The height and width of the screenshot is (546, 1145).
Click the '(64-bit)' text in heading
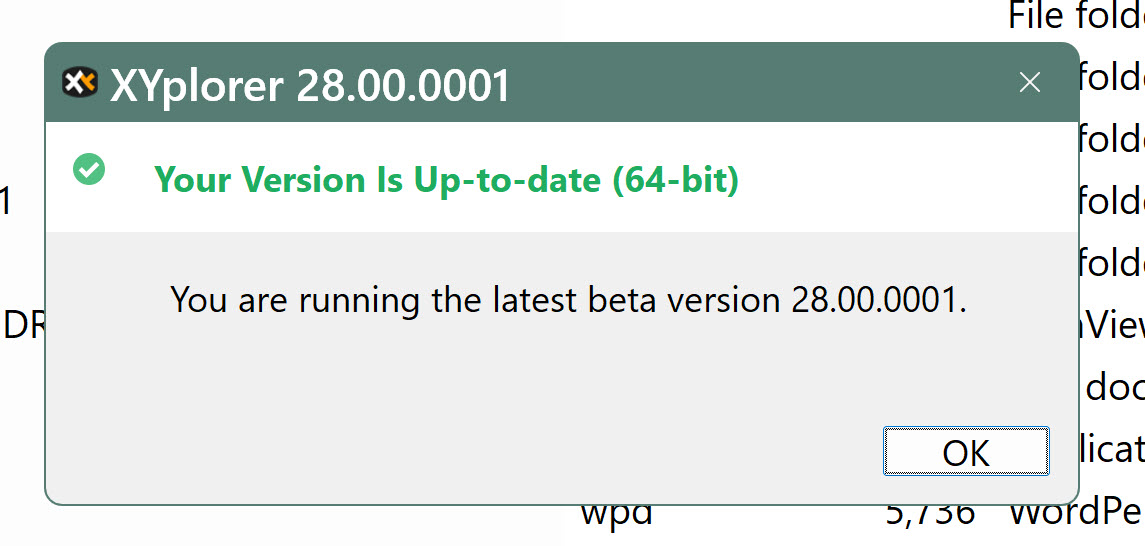[x=675, y=180]
